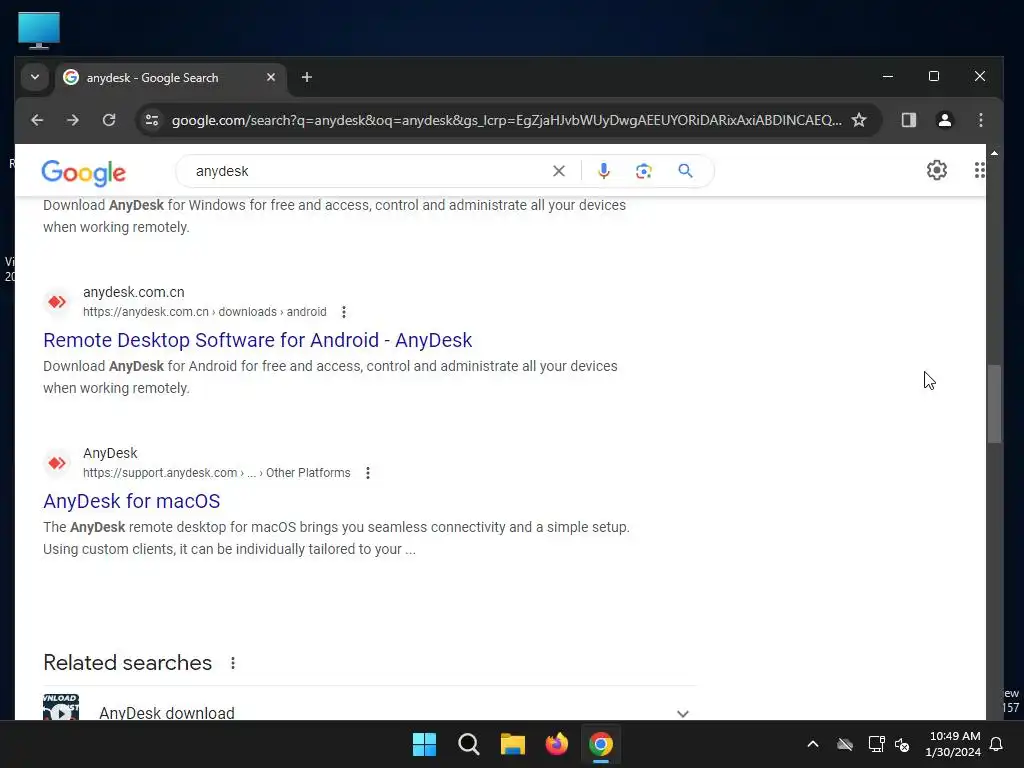This screenshot has height=768, width=1024.
Task: Open network status tray icon
Action: pos(876,744)
